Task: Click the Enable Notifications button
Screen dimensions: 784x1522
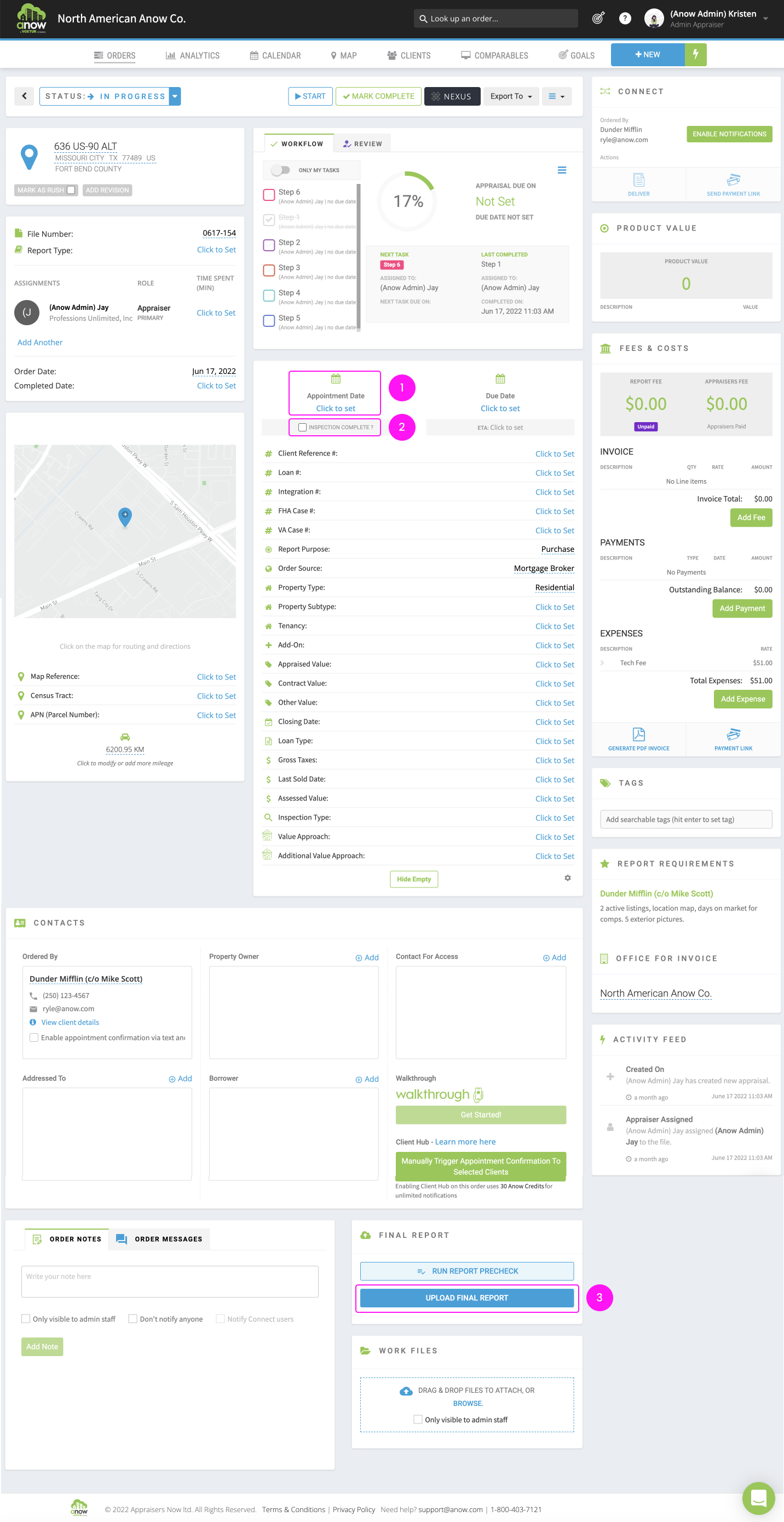Action: [x=729, y=134]
